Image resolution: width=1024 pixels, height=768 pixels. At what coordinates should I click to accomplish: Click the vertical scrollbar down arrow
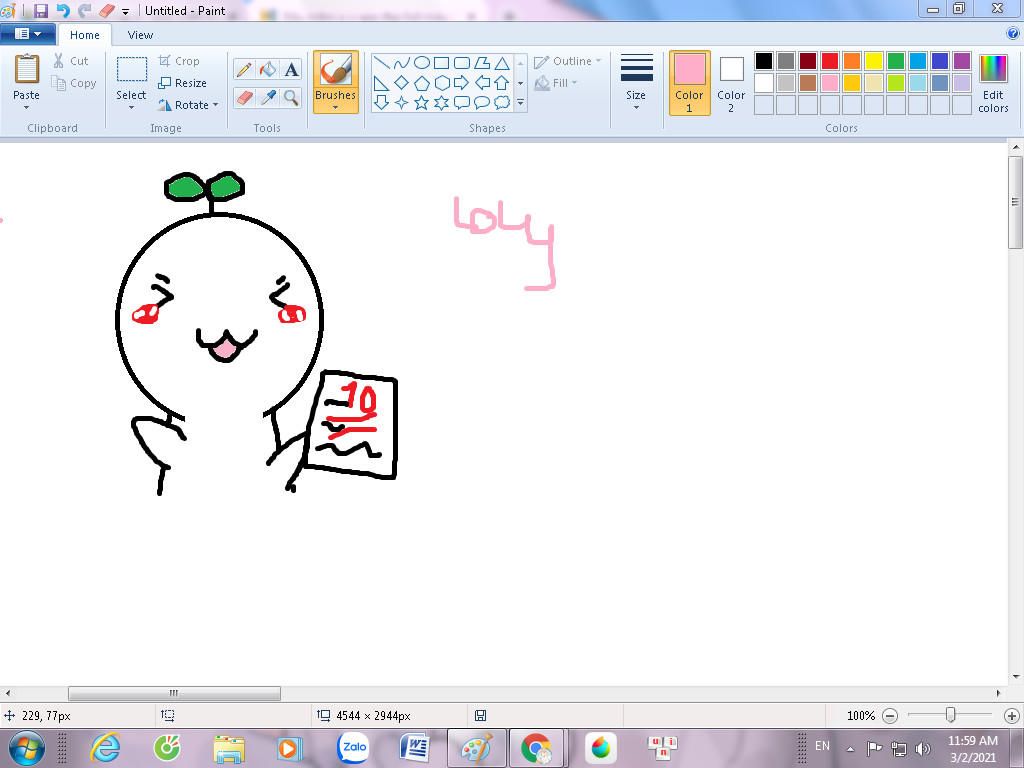(1016, 677)
